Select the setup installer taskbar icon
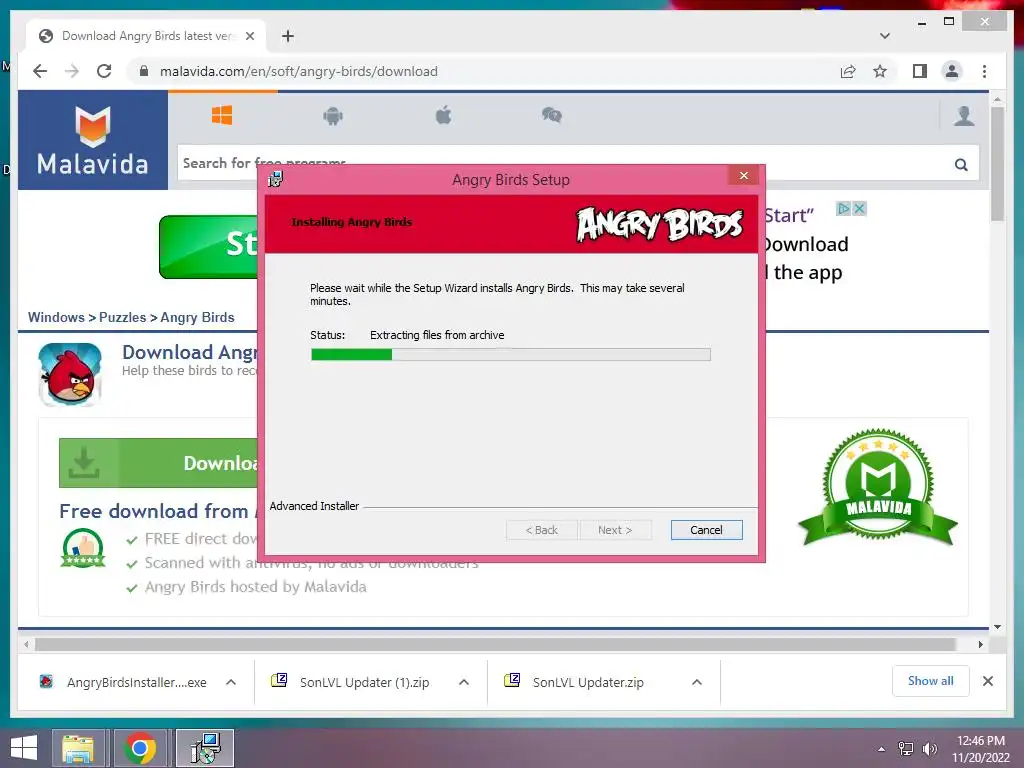 click(205, 748)
